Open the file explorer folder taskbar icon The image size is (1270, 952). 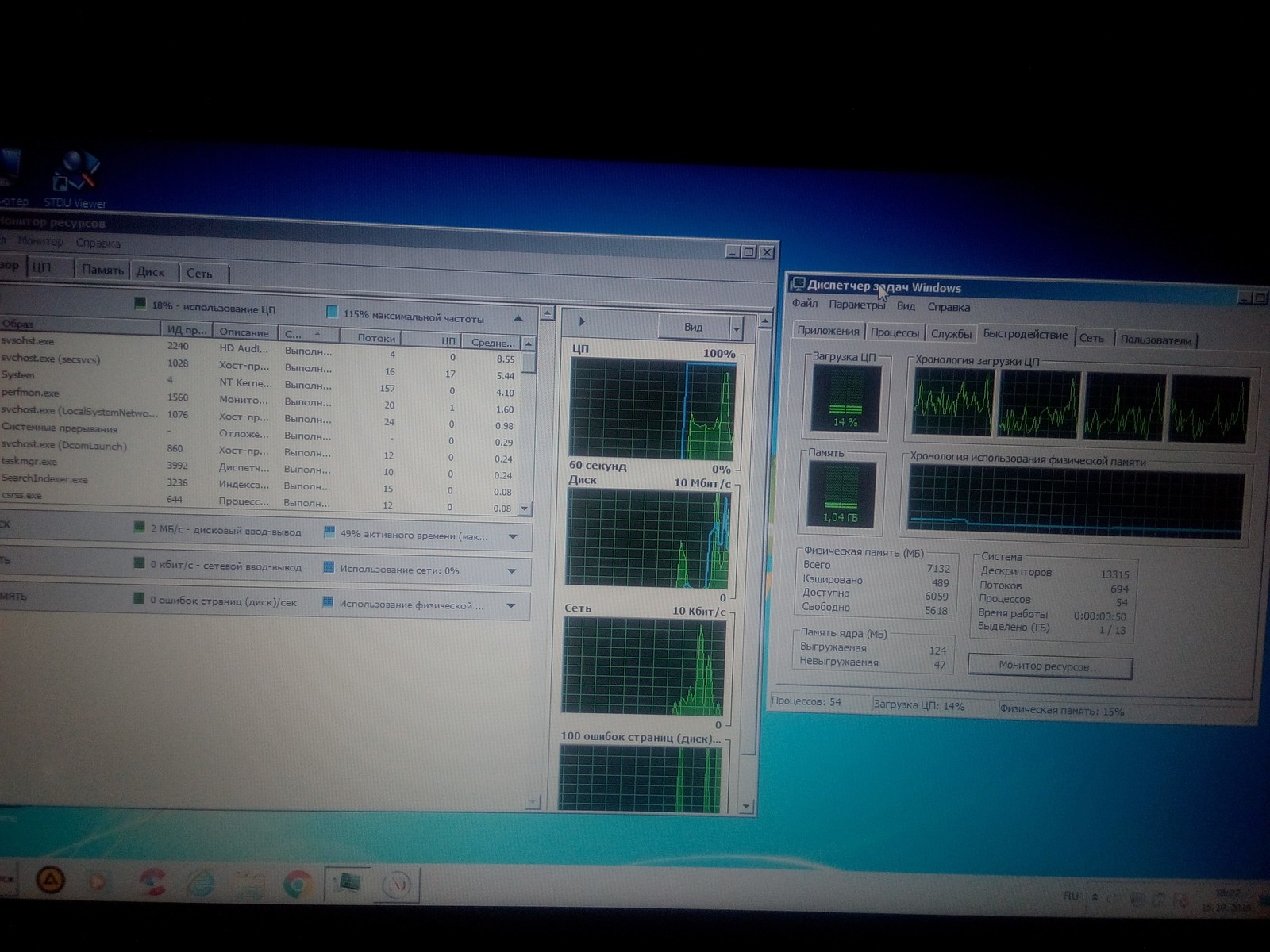[x=248, y=884]
